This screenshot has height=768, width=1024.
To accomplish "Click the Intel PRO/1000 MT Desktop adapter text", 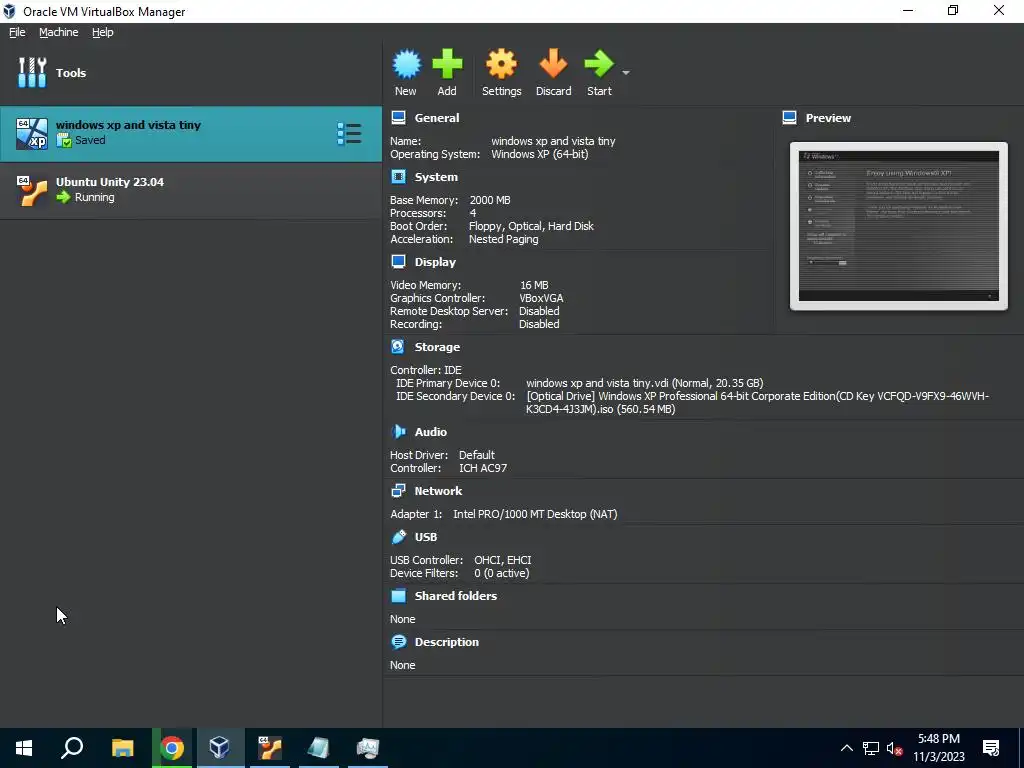I will click(x=535, y=514).
